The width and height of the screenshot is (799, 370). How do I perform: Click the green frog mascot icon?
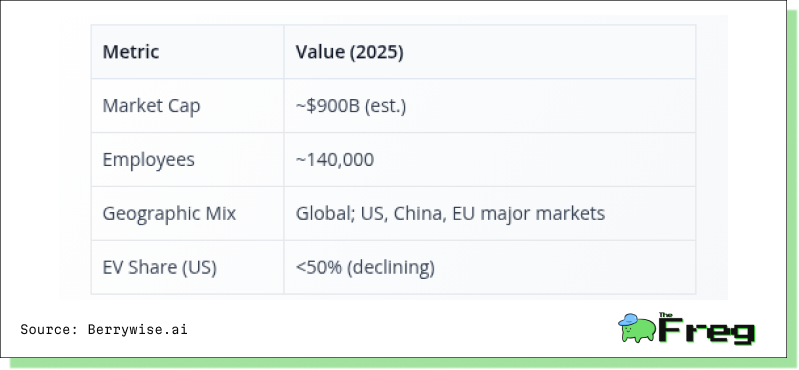click(637, 328)
